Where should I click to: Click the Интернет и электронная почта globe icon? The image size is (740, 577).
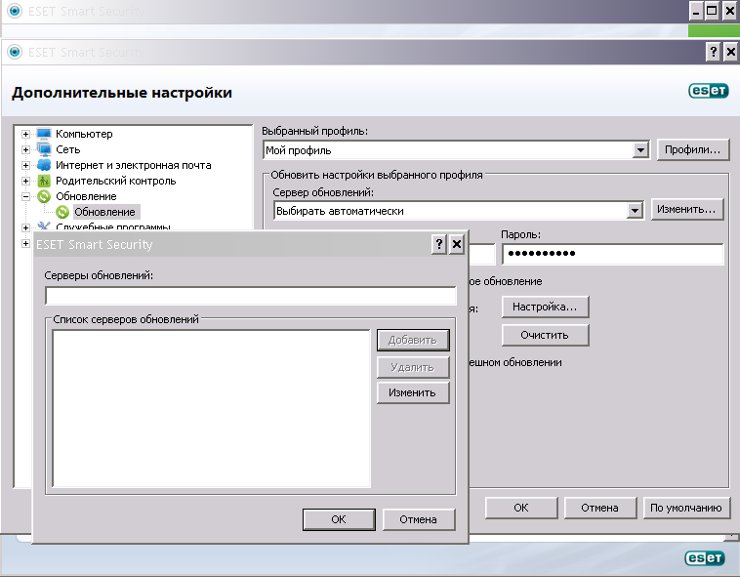[43, 165]
